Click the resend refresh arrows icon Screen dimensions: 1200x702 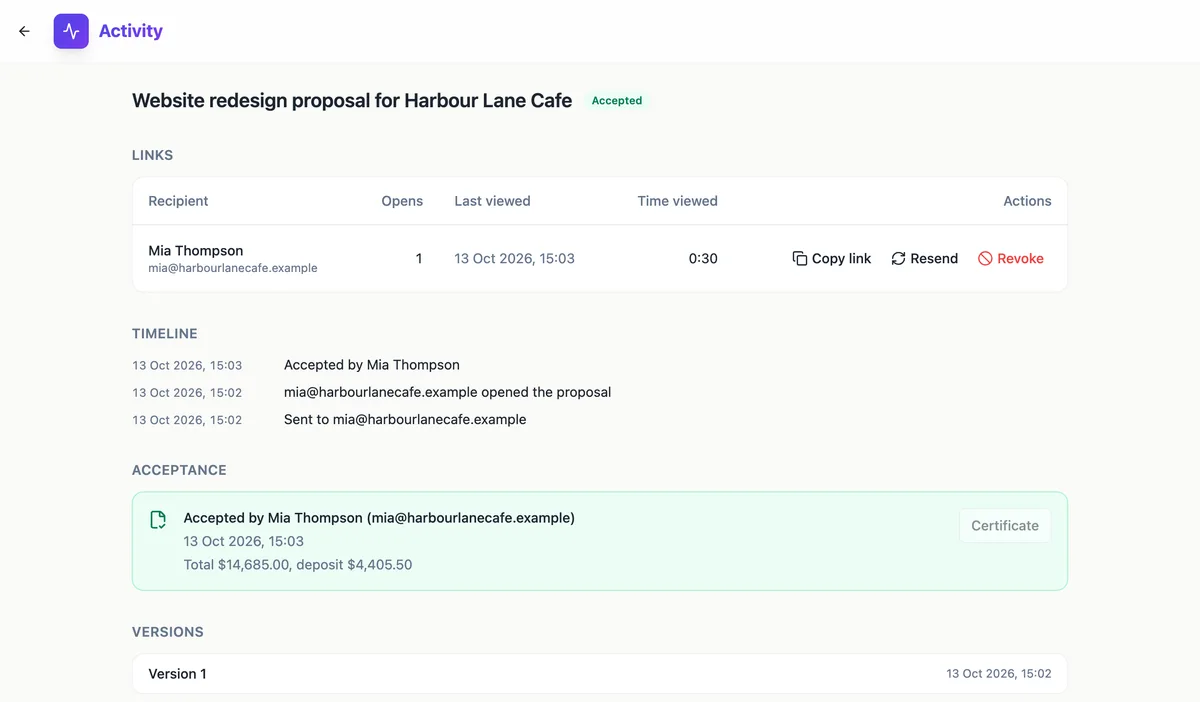898,259
